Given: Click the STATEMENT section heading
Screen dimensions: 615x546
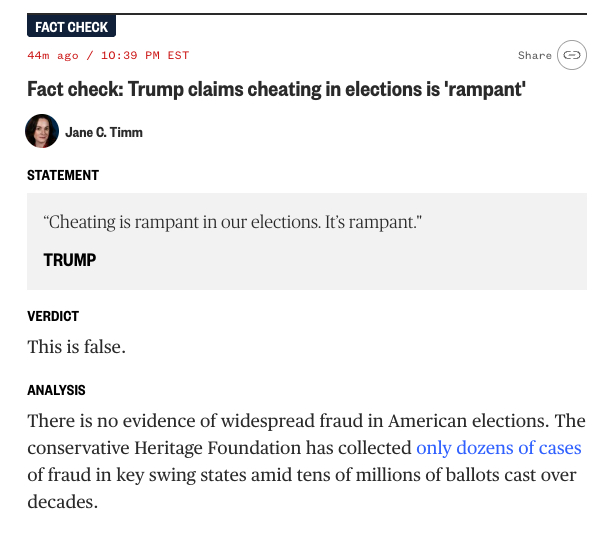Looking at the screenshot, I should (63, 175).
